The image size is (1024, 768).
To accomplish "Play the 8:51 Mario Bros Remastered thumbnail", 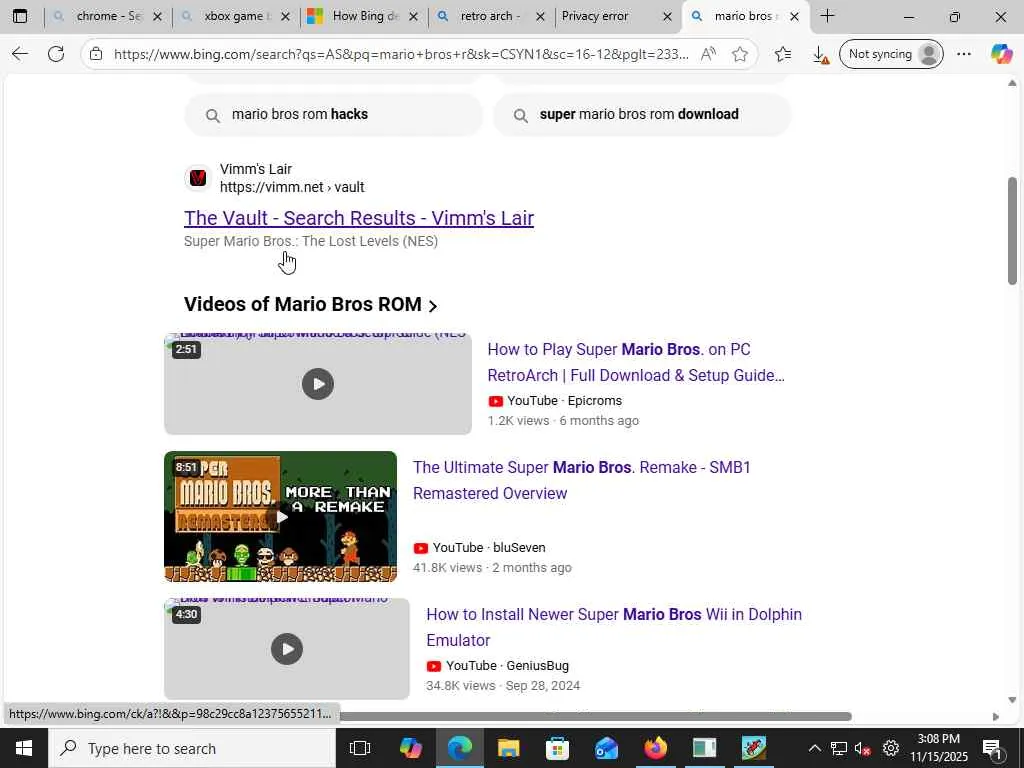I will click(281, 517).
